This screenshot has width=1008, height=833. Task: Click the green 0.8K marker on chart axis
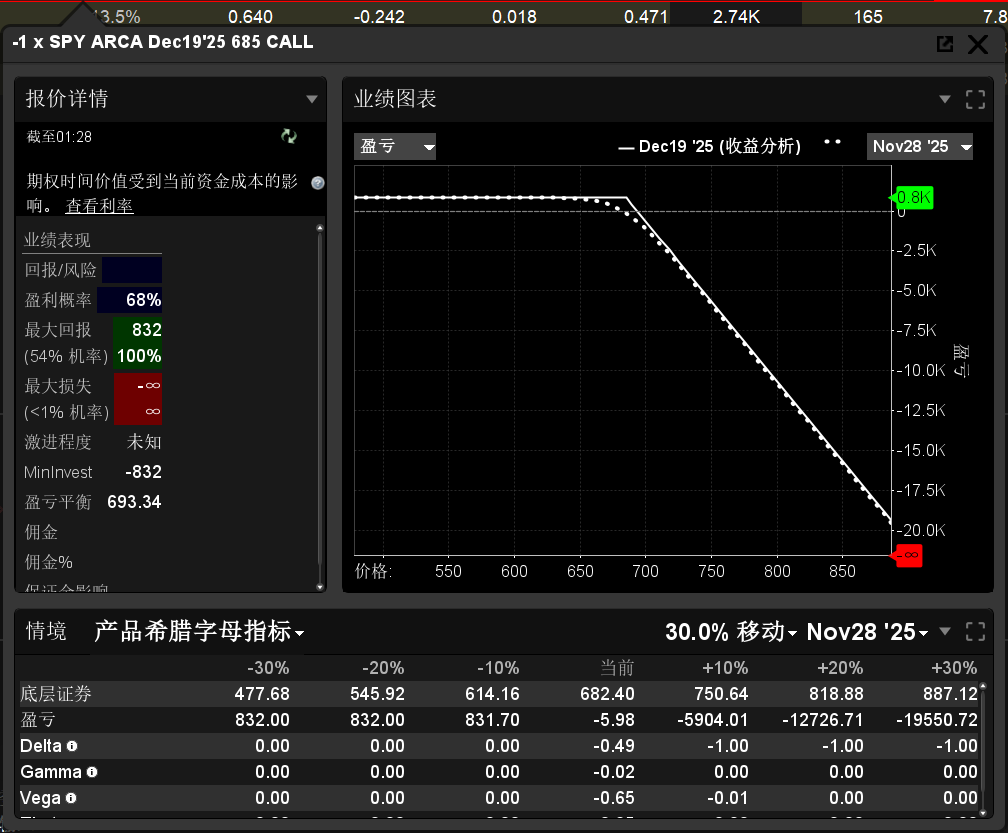click(x=912, y=198)
